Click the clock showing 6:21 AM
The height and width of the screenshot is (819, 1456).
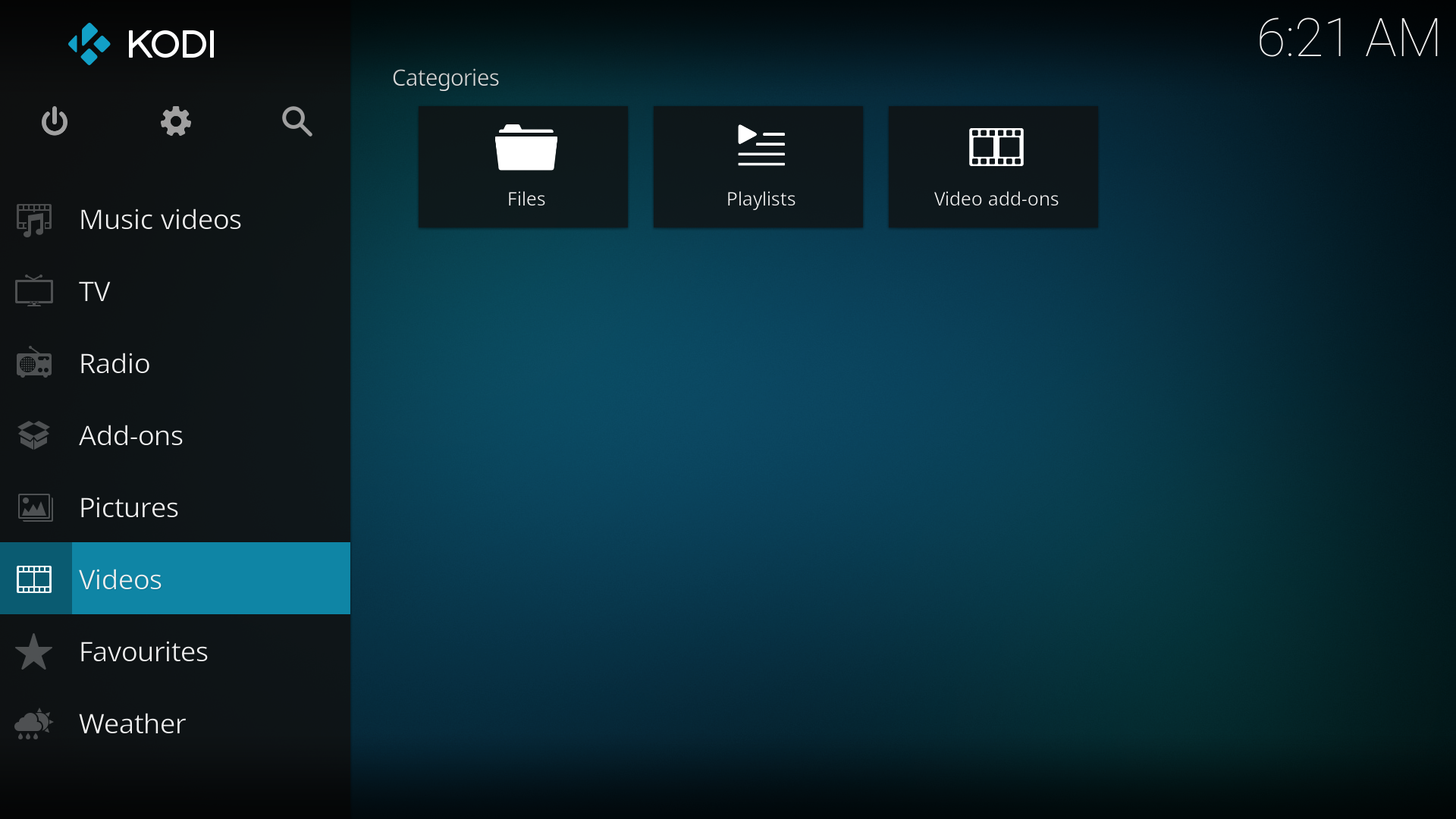(x=1348, y=38)
